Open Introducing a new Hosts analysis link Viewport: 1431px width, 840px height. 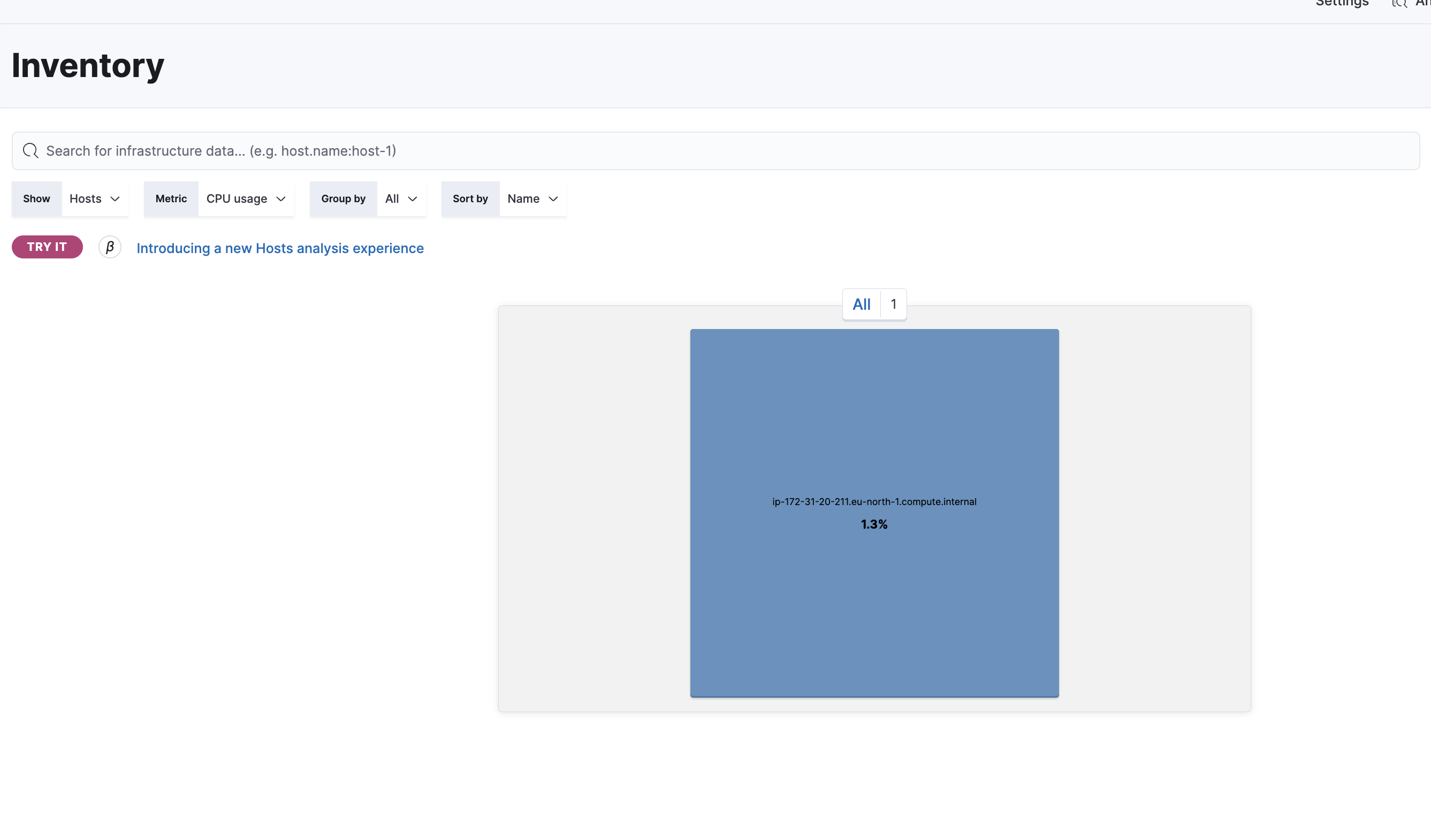pyautogui.click(x=280, y=249)
